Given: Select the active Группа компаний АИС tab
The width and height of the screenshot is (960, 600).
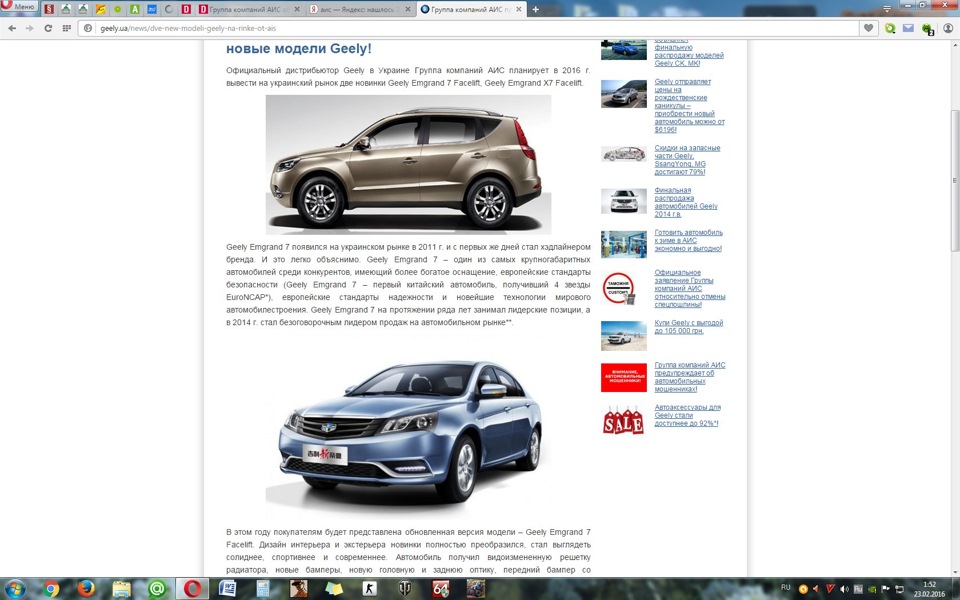Looking at the screenshot, I should (471, 9).
